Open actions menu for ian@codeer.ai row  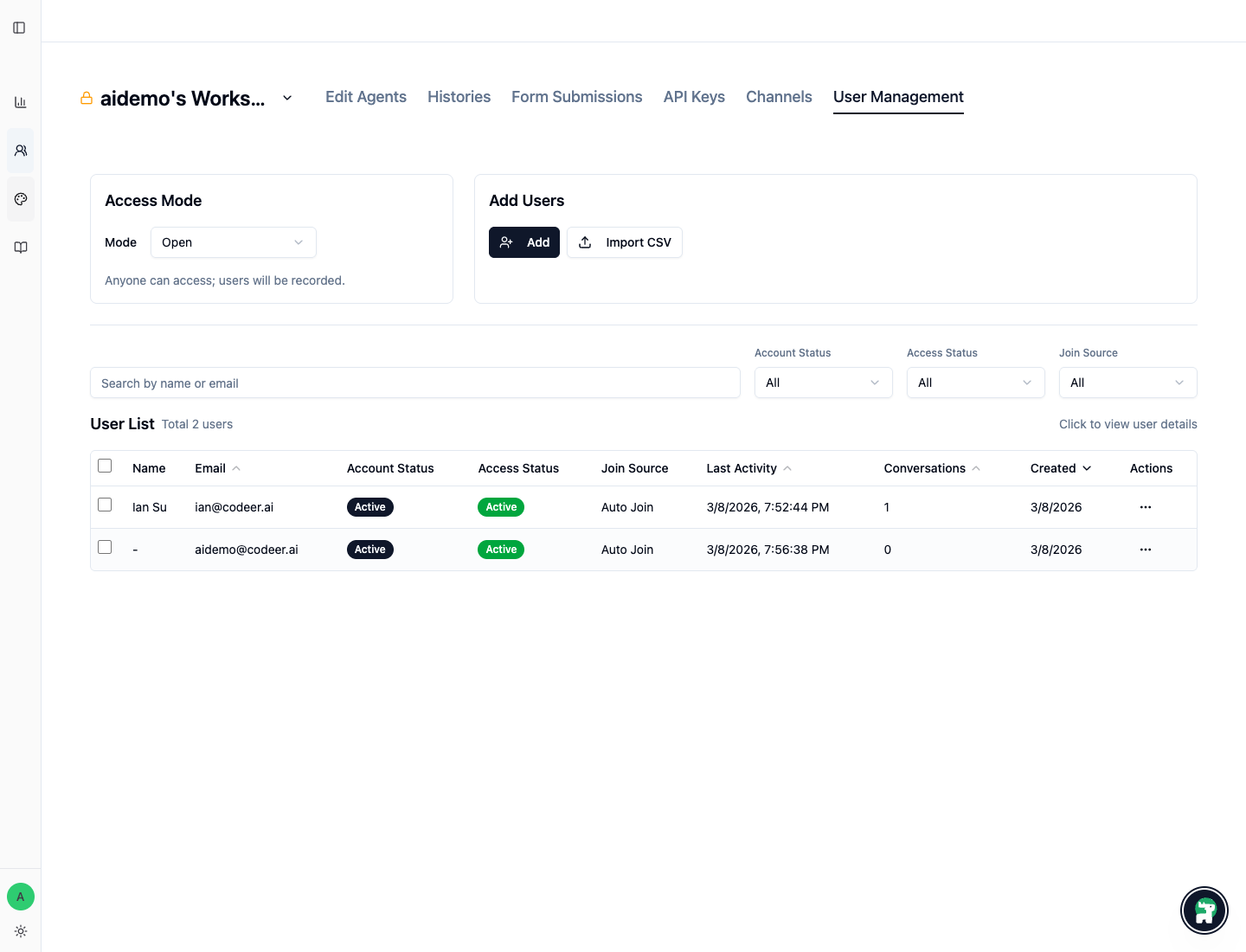click(x=1146, y=507)
